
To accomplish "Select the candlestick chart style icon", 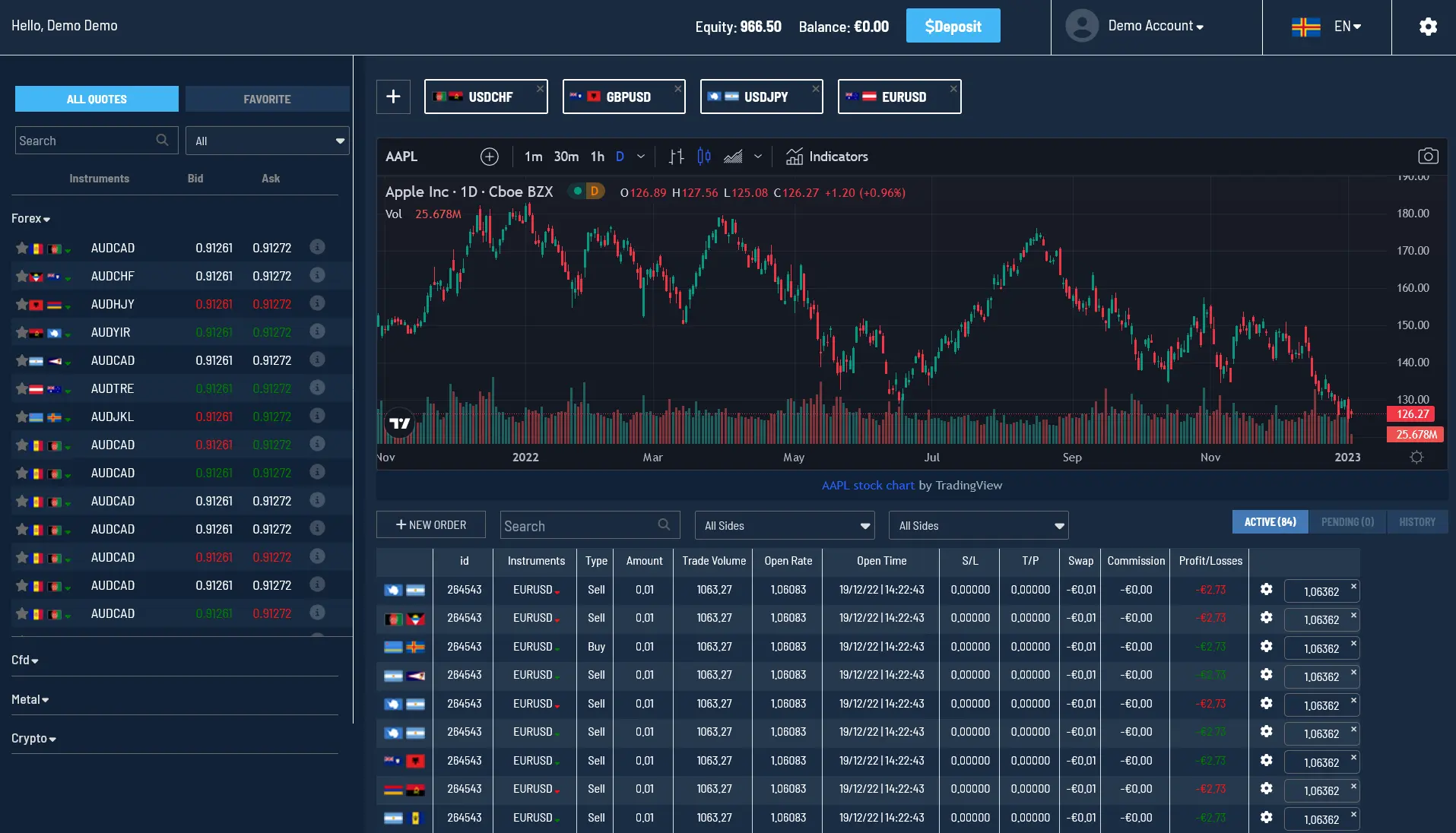I will (x=704, y=157).
